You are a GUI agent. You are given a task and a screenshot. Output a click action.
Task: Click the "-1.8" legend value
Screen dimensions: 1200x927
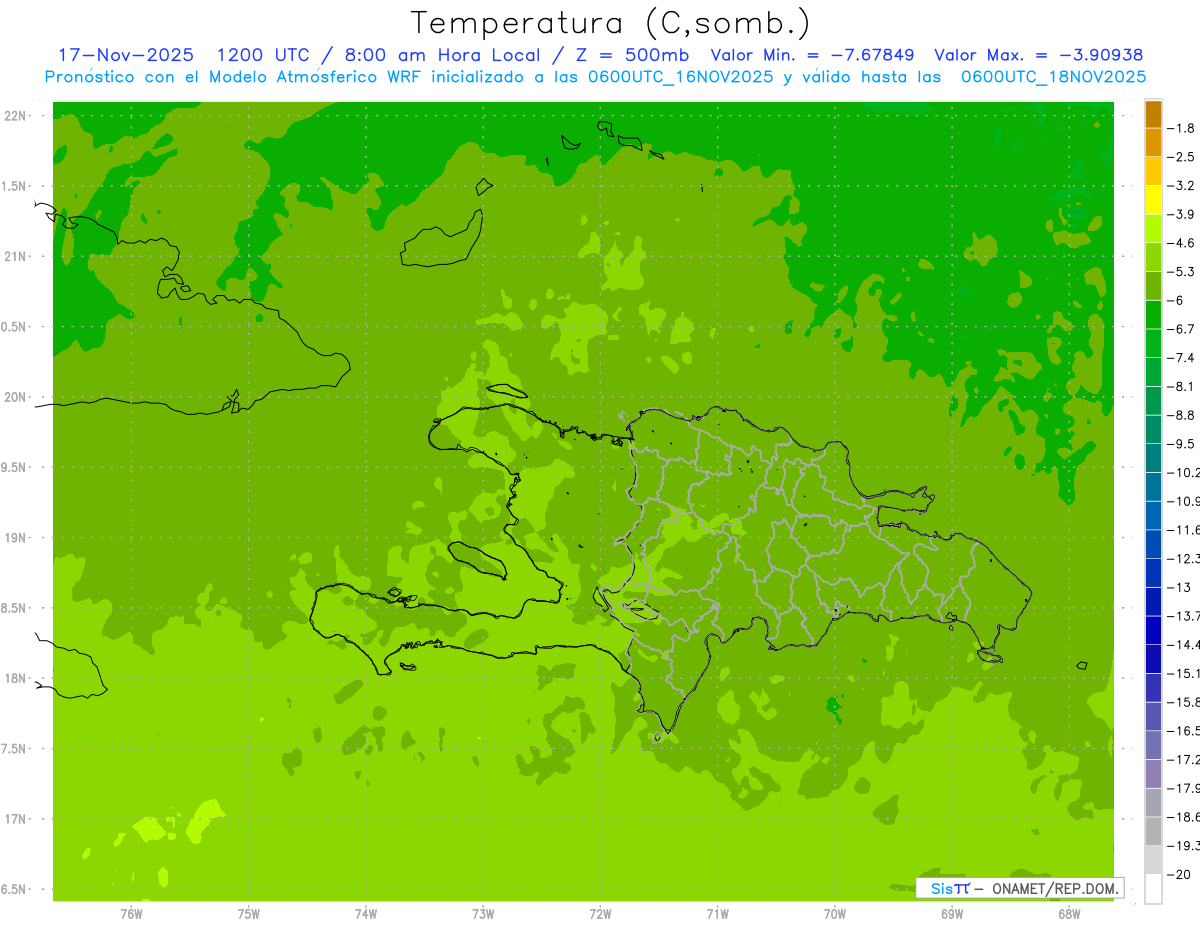coord(1181,129)
